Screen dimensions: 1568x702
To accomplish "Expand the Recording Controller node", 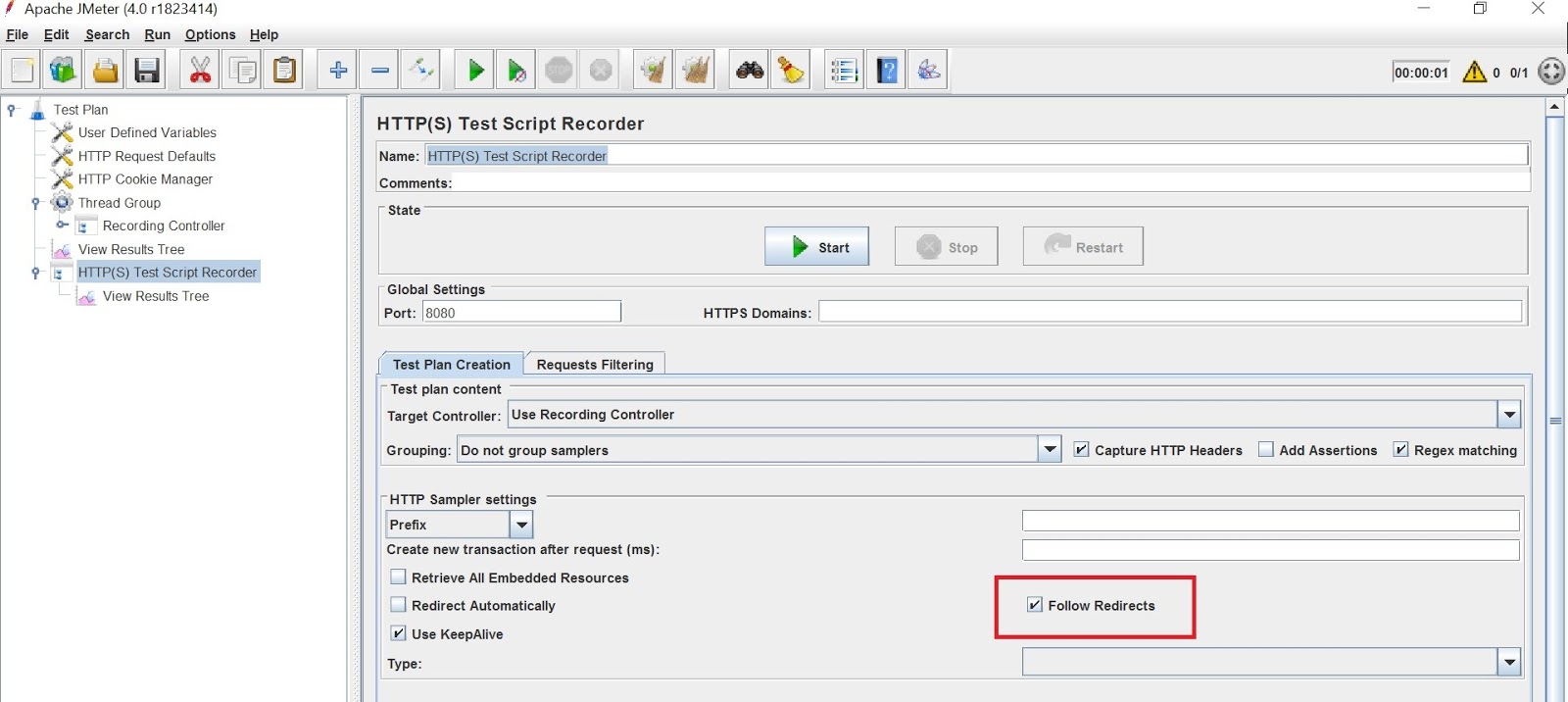I will [61, 226].
